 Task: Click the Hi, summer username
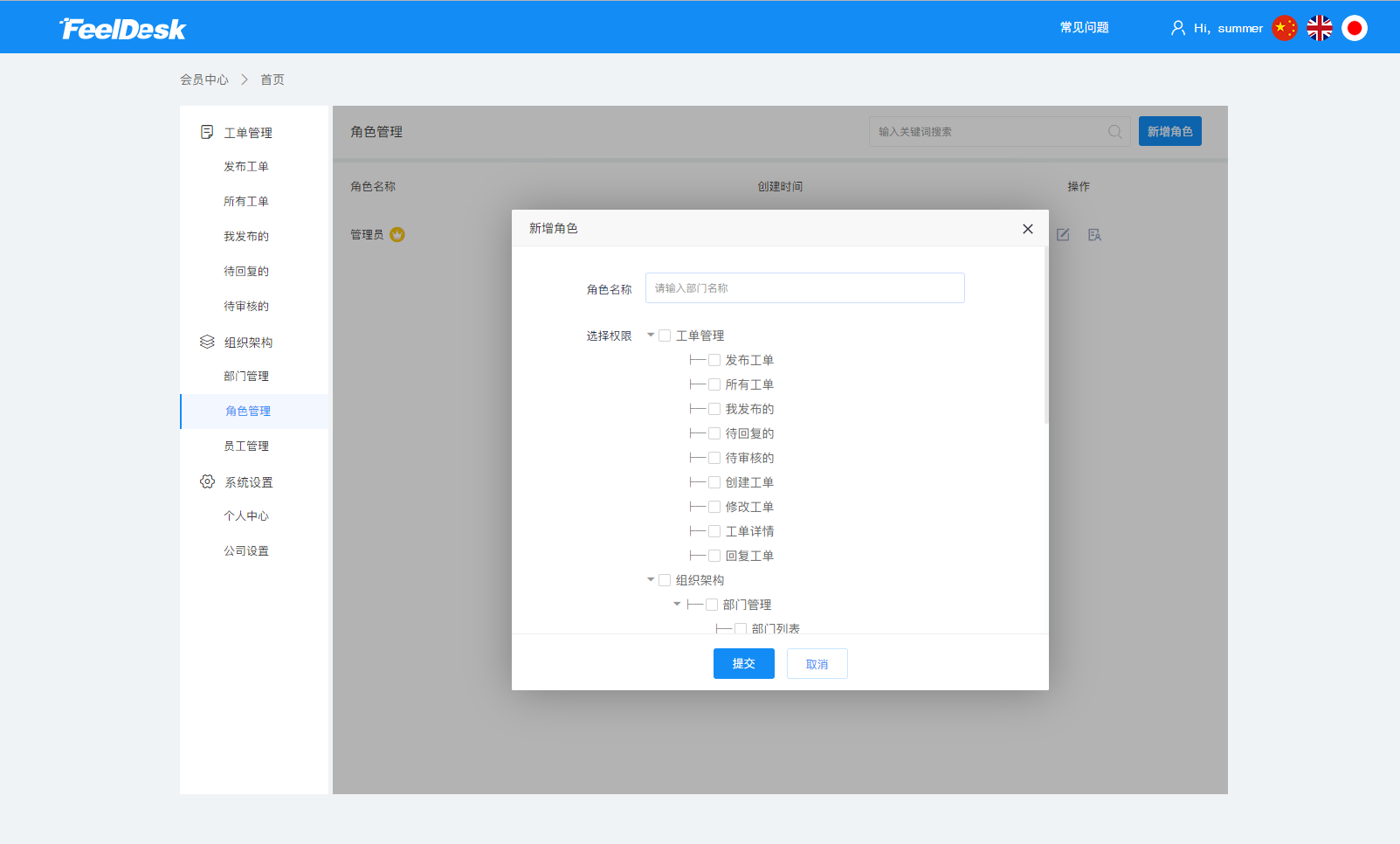pyautogui.click(x=1228, y=28)
